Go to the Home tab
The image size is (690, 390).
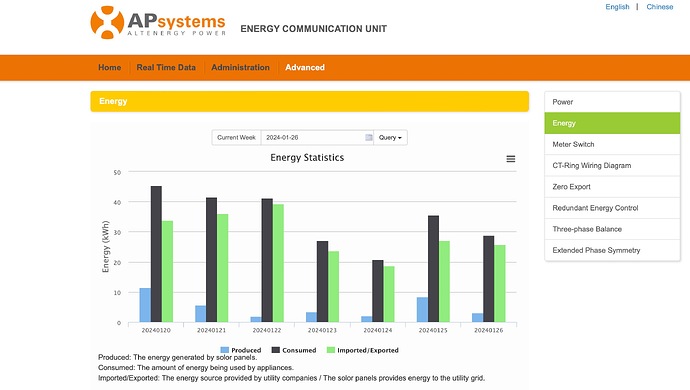[110, 67]
